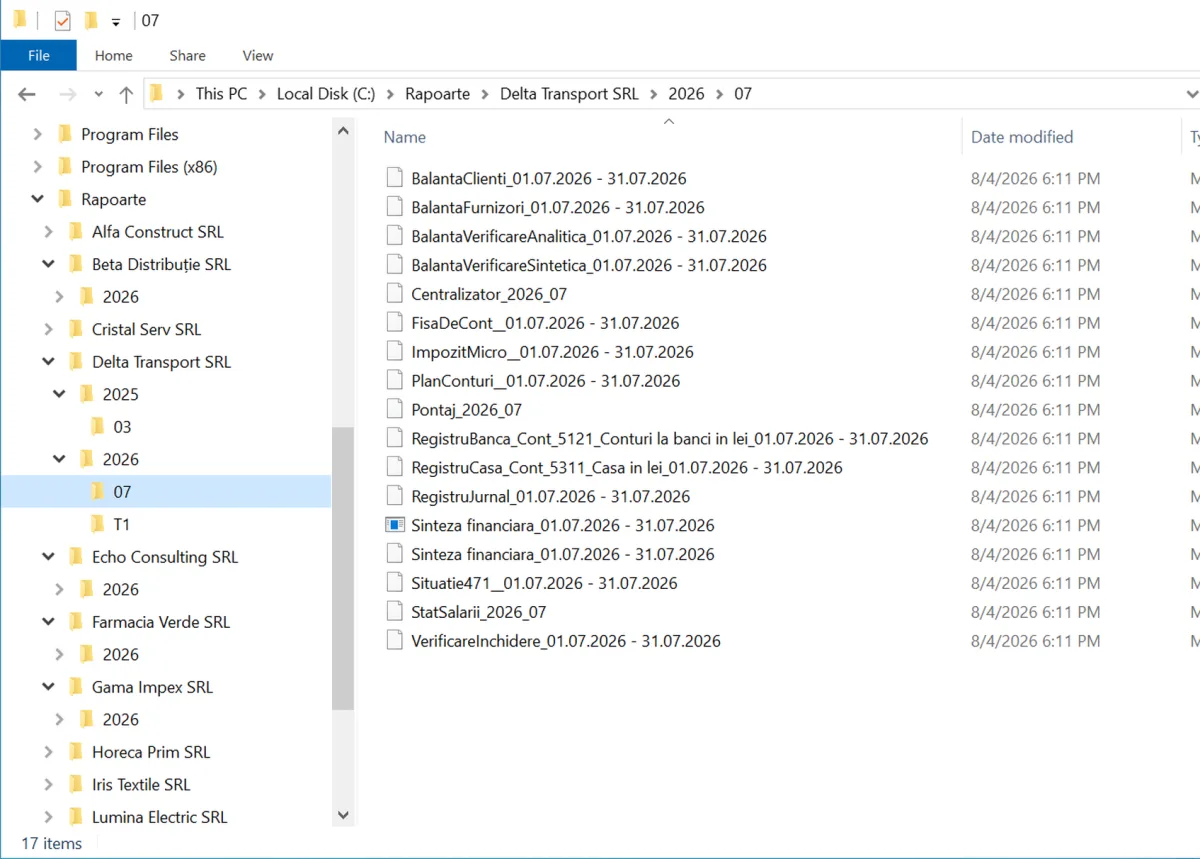This screenshot has width=1200, height=859.
Task: Click the folder icon beside Horeca Prim SRL
Action: click(x=76, y=752)
